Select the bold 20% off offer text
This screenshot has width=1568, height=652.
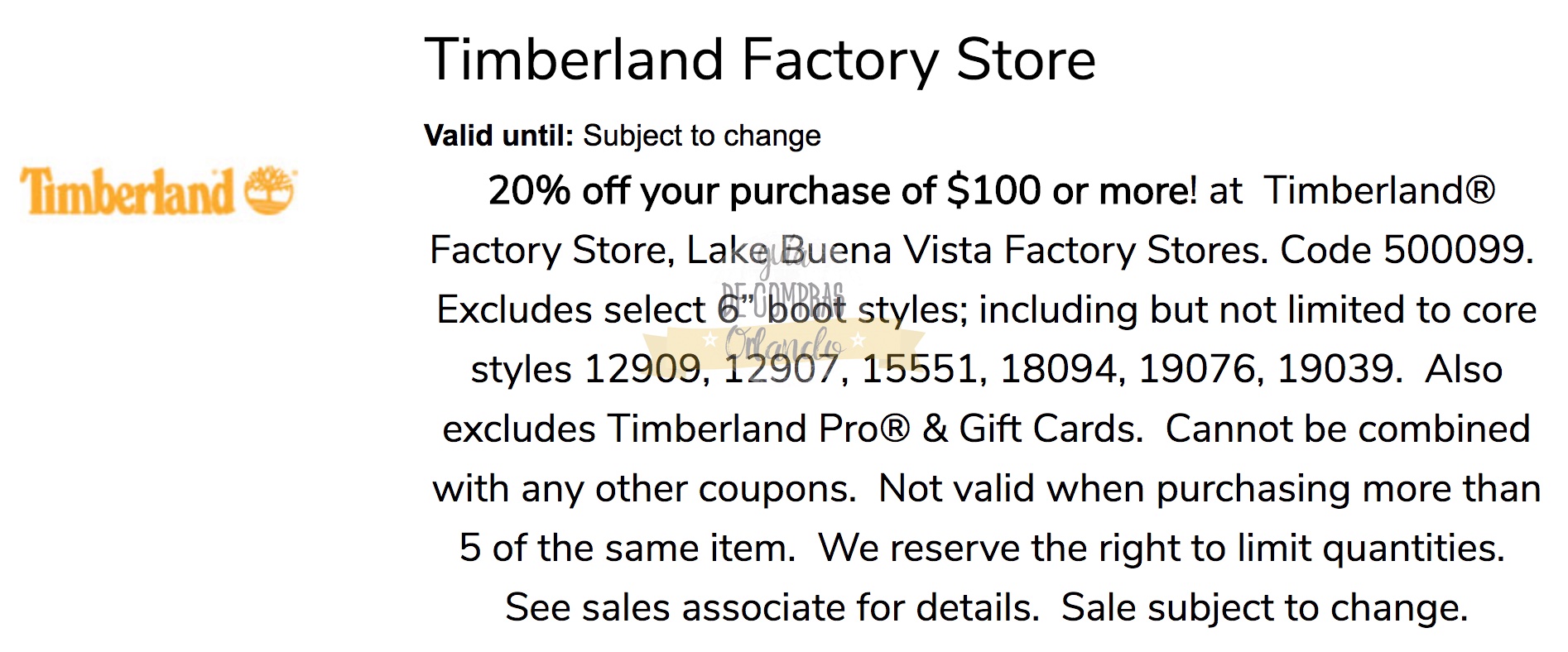coord(841,191)
